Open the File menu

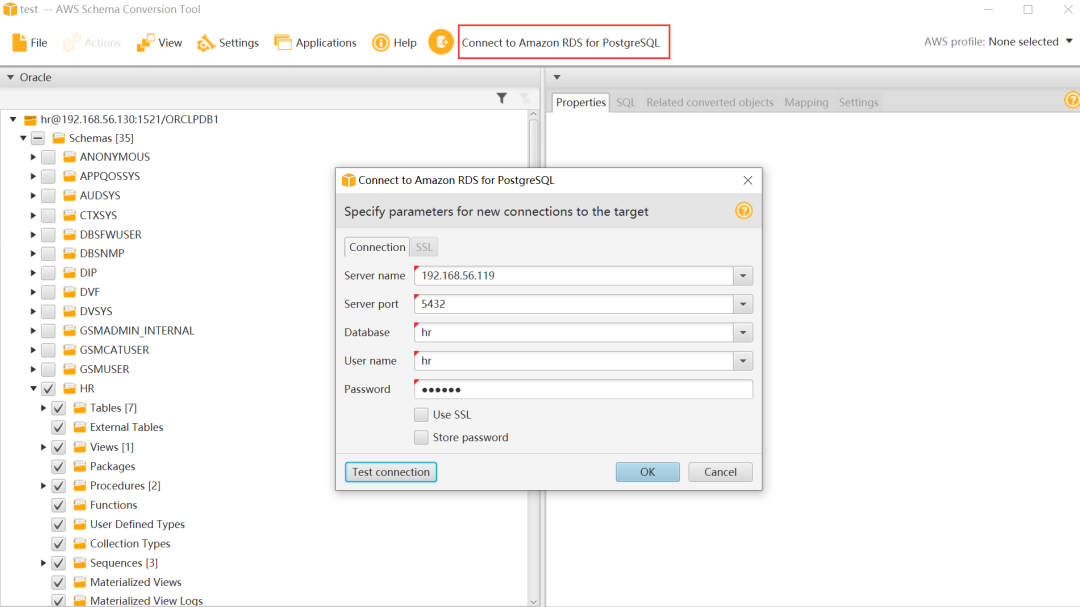(x=30, y=43)
